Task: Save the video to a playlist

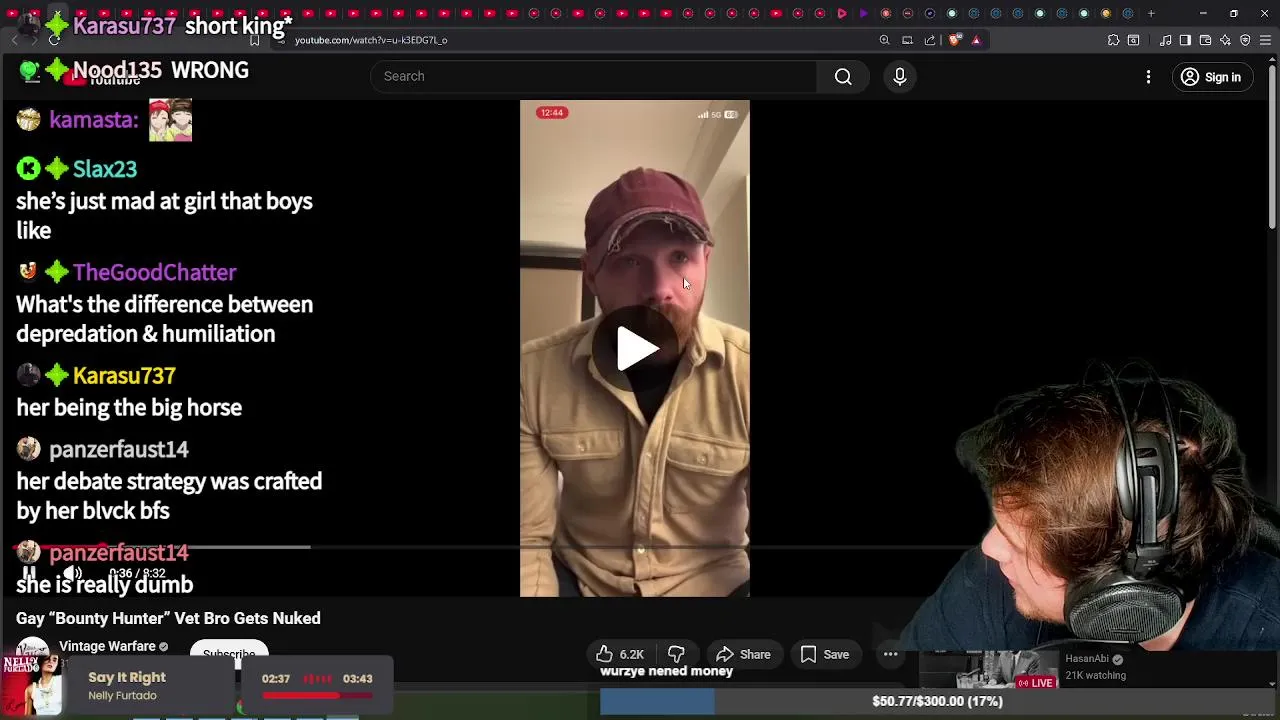Action: [825, 655]
